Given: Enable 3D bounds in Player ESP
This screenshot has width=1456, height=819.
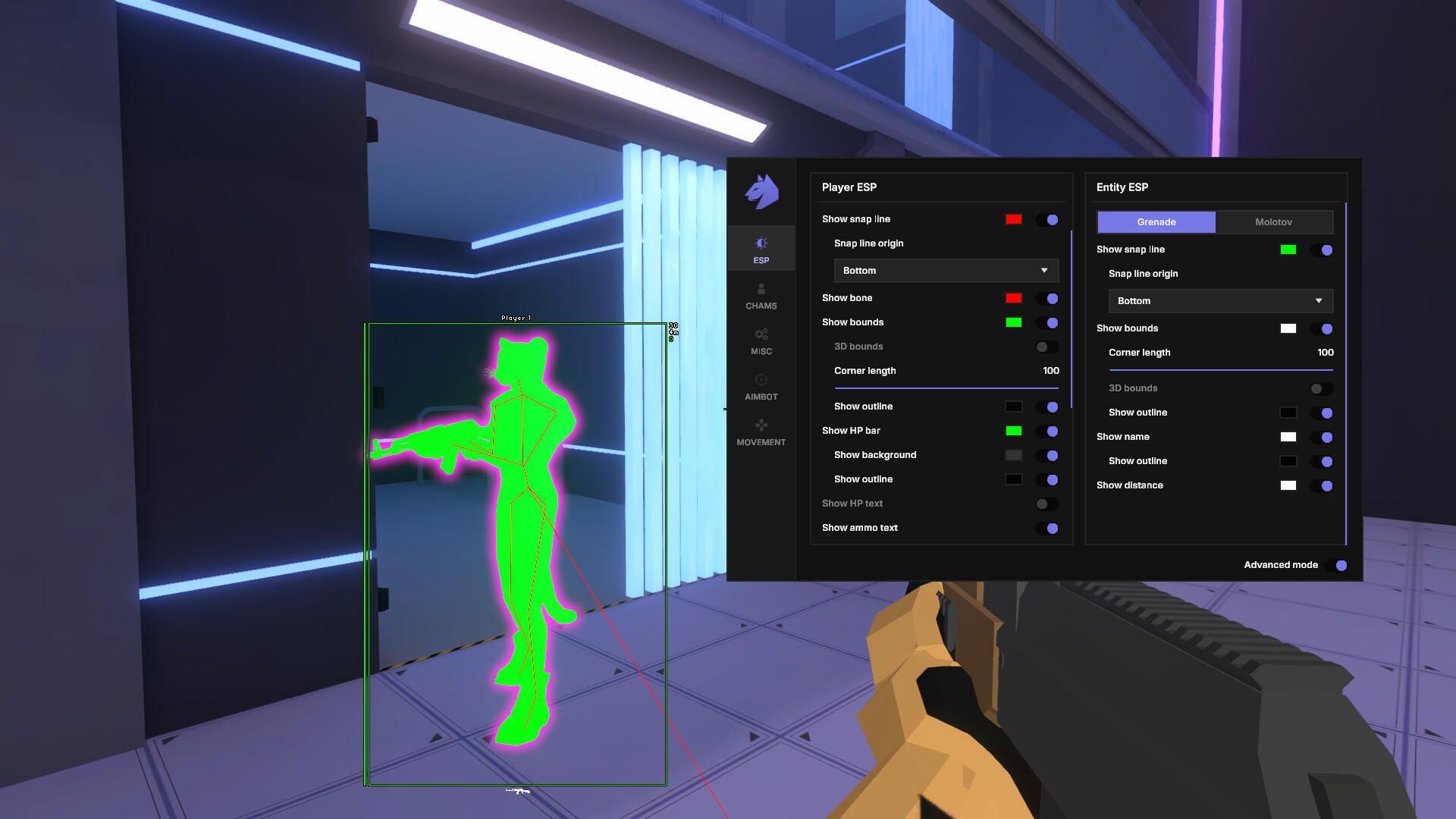Looking at the screenshot, I should point(1047,347).
